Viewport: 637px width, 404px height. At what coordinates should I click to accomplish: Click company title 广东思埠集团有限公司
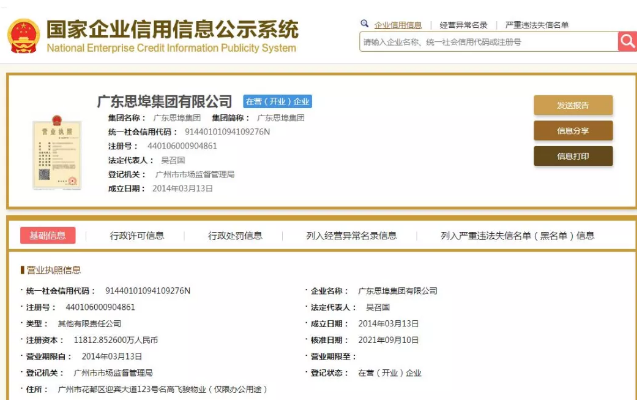tap(165, 101)
